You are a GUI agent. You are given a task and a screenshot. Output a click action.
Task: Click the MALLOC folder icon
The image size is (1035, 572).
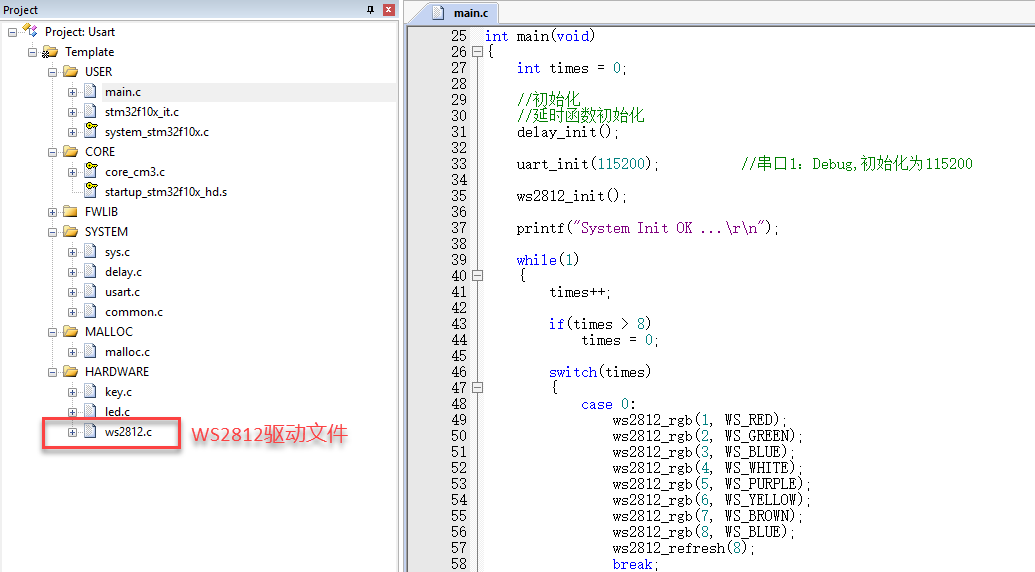(70, 331)
